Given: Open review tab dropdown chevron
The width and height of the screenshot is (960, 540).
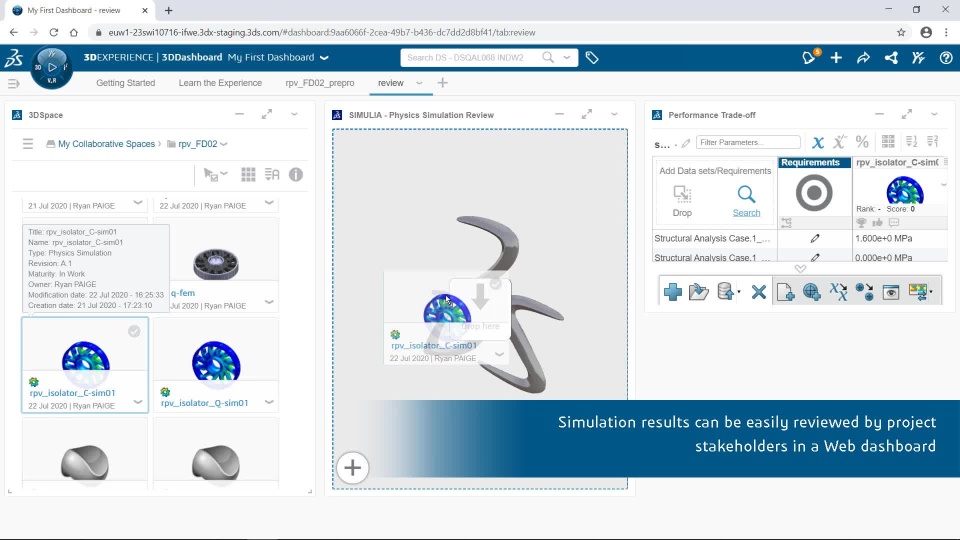Looking at the screenshot, I should tap(419, 83).
